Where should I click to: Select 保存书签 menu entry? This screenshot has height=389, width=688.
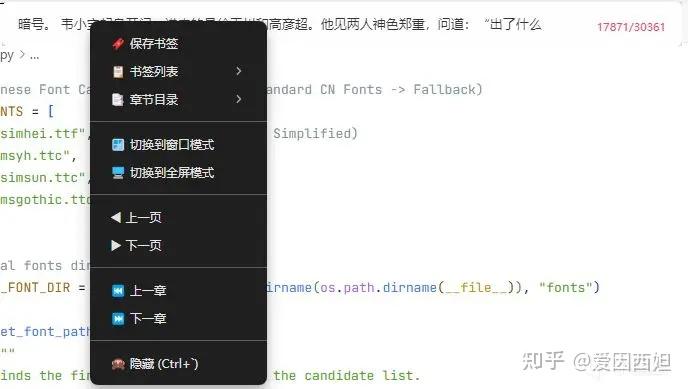coord(178,43)
